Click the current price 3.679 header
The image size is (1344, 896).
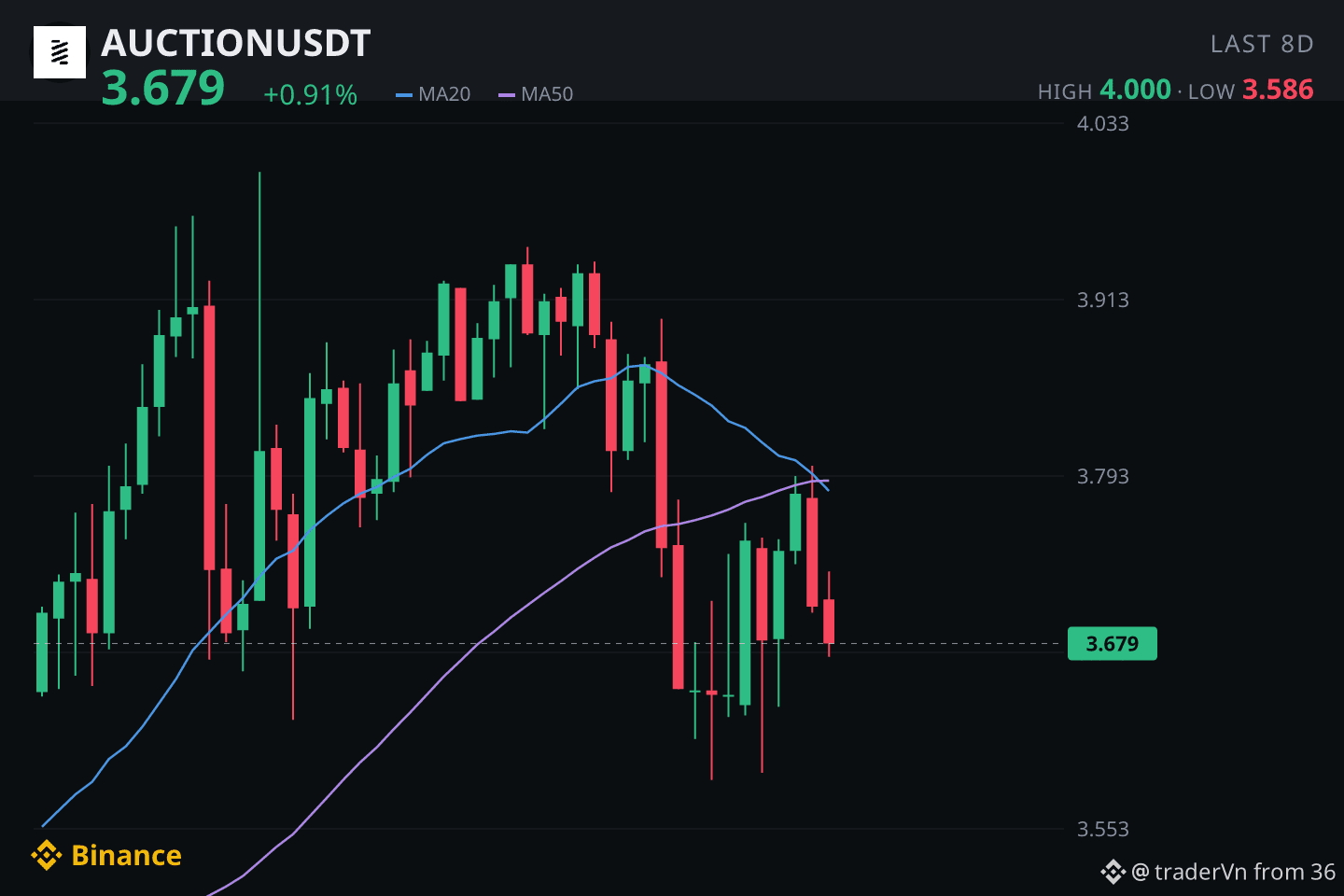pos(163,90)
